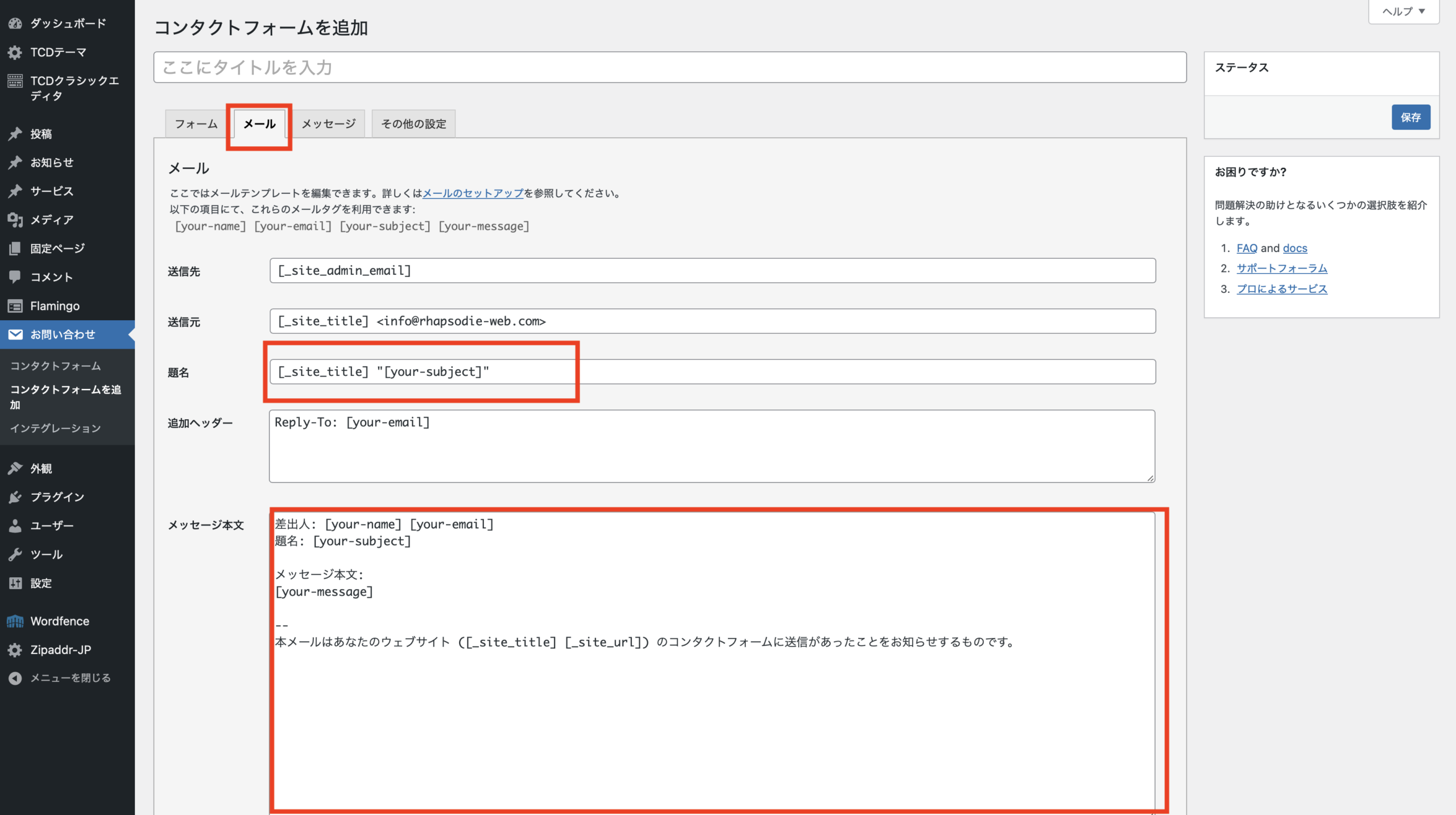Open Media library icon in sidebar

tap(15, 220)
